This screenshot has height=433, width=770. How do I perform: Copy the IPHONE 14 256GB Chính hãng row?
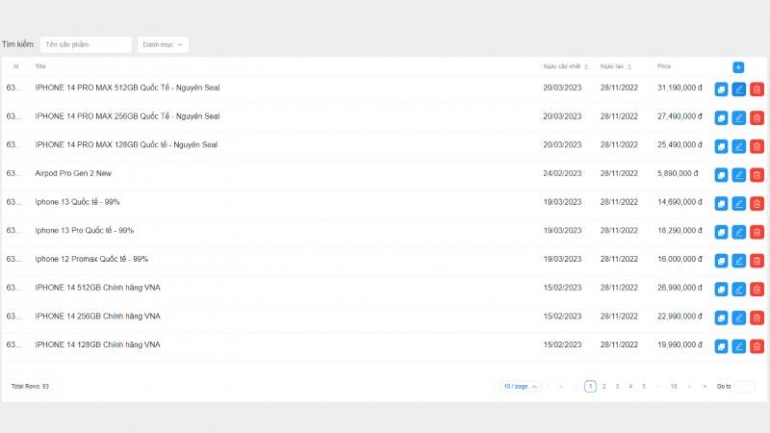pos(721,318)
